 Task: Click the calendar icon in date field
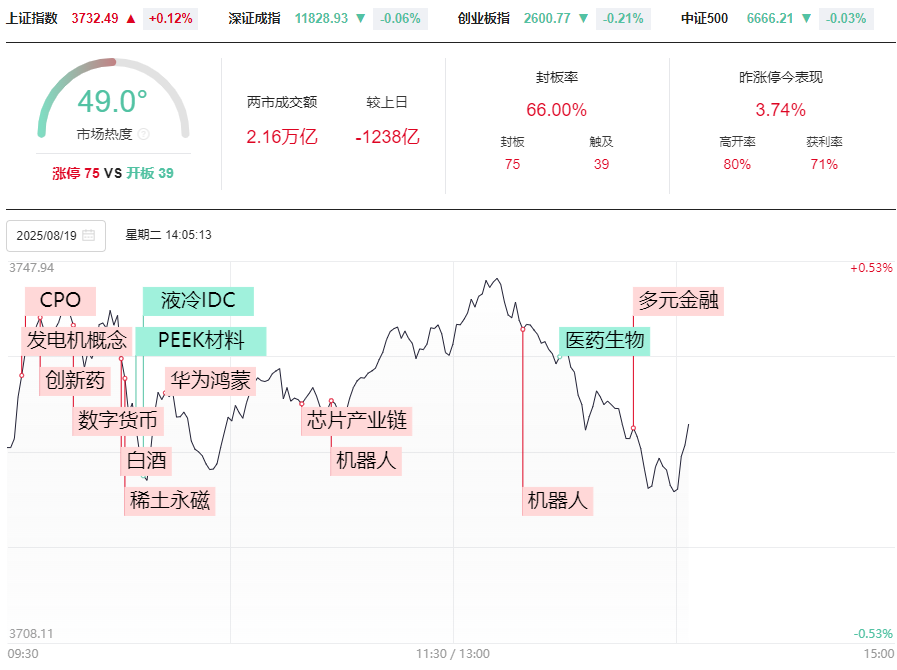(88, 236)
